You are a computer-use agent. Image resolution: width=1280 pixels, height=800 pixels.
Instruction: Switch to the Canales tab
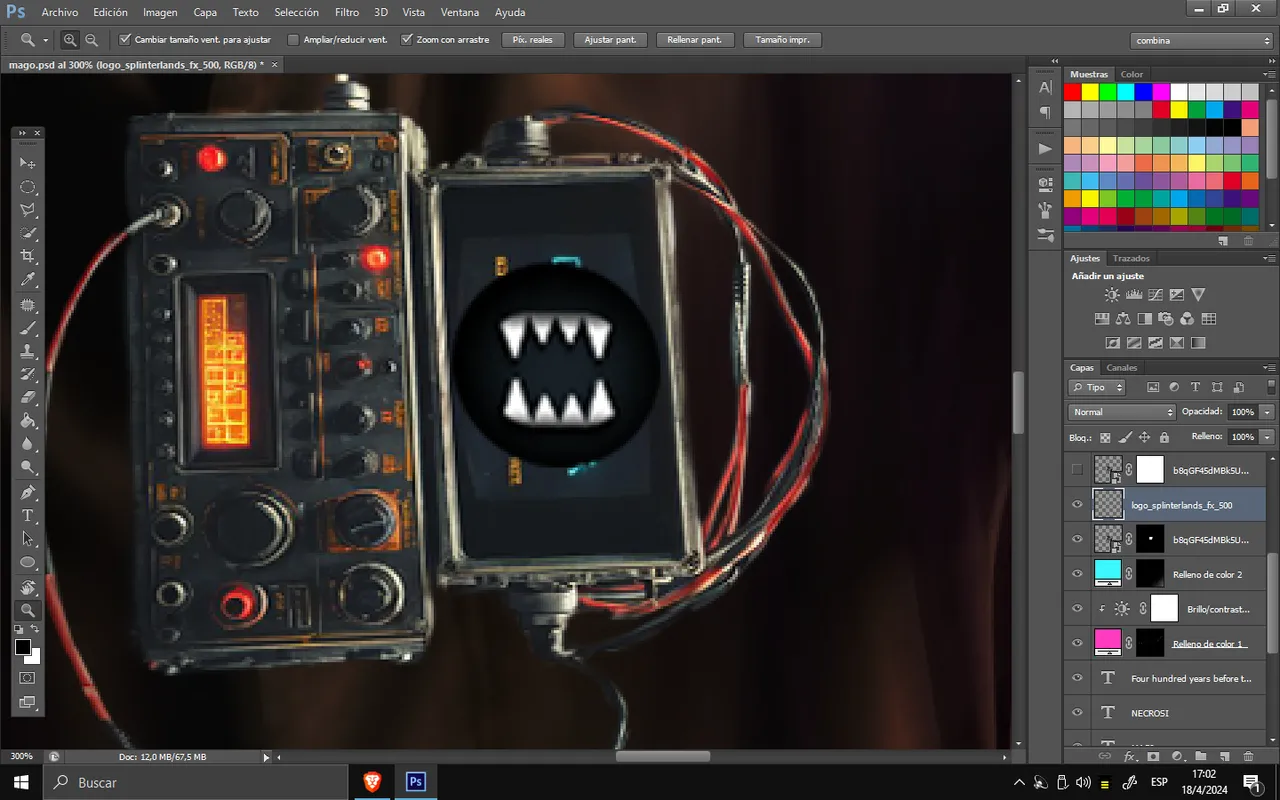click(1122, 367)
